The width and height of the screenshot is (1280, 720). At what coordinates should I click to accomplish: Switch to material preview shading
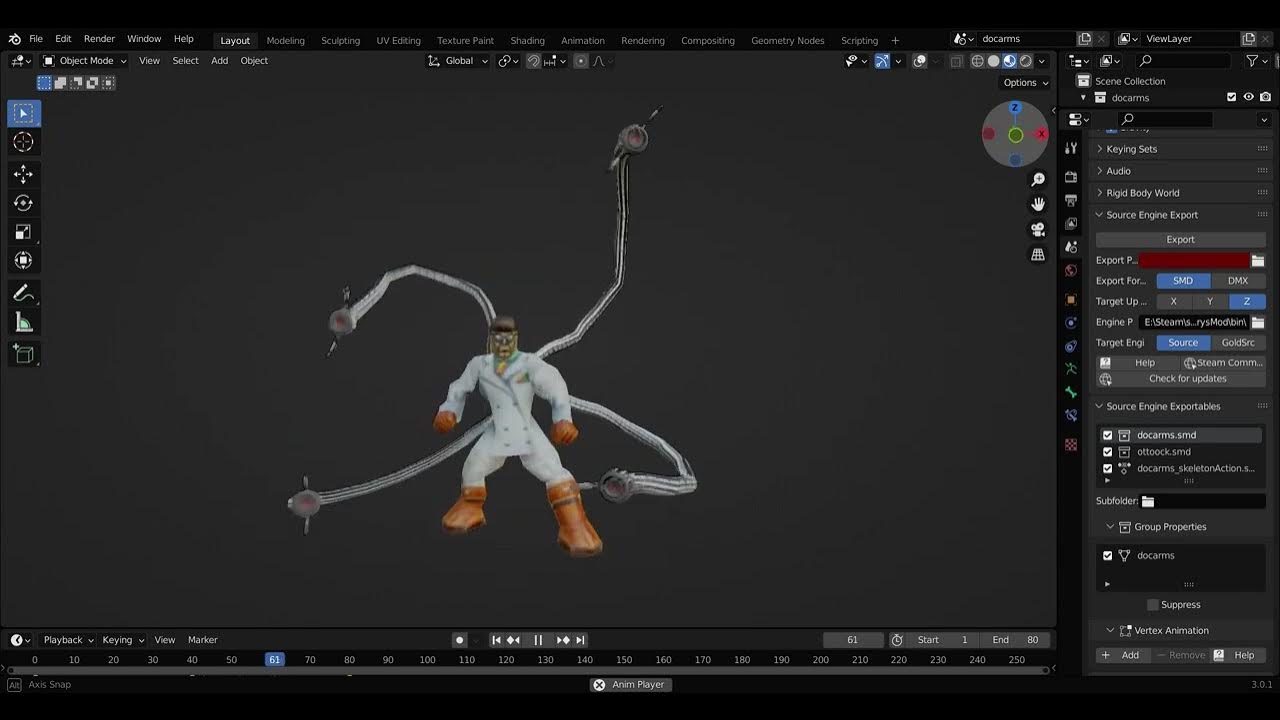(x=1010, y=61)
